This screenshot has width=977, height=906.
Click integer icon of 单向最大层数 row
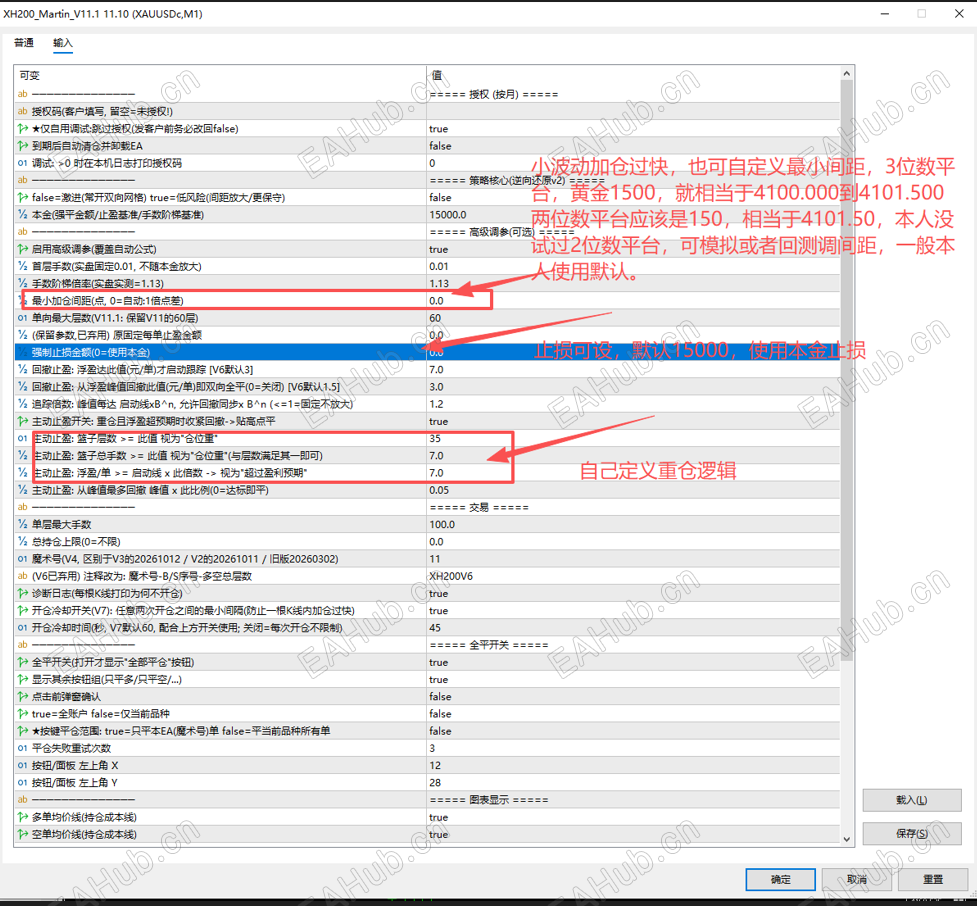click(x=22, y=318)
